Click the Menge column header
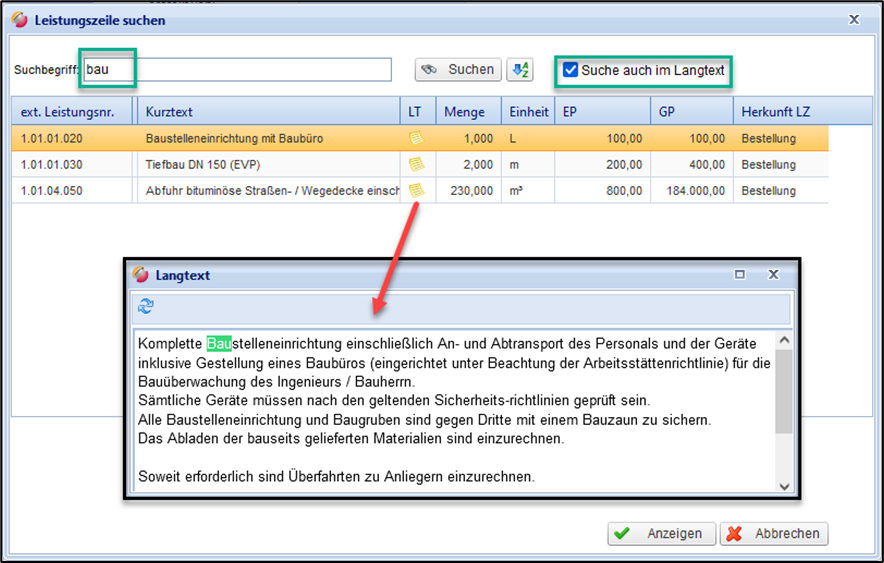Image resolution: width=884 pixels, height=563 pixels. [464, 112]
